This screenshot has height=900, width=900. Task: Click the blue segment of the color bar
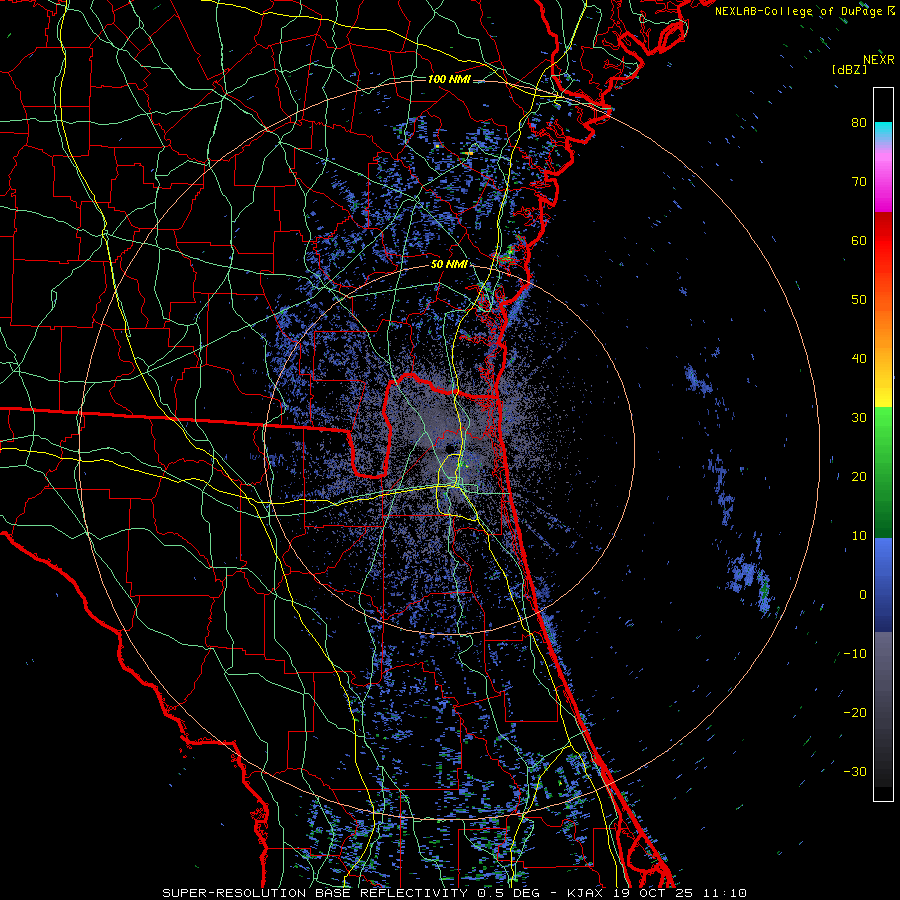883,584
